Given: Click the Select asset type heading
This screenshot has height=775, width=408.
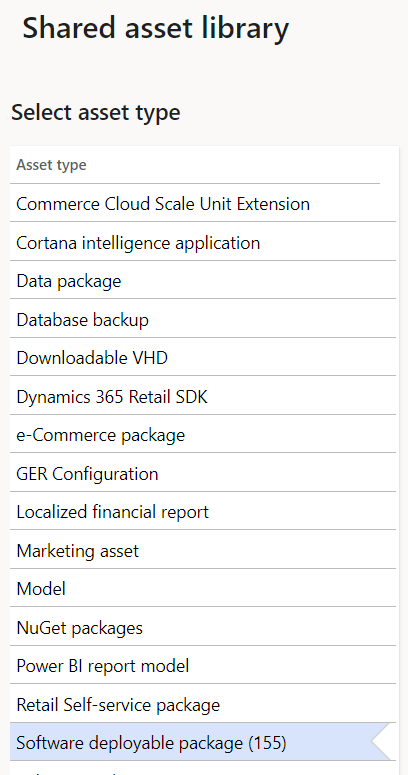Looking at the screenshot, I should pos(96,113).
